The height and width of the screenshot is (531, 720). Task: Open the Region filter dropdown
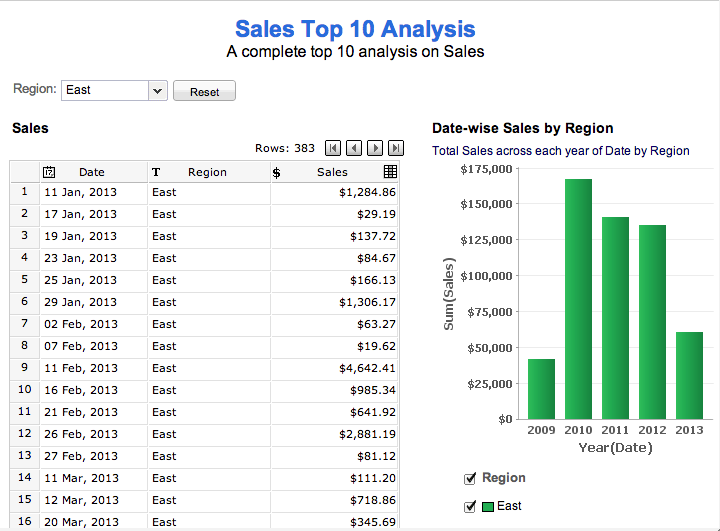(x=156, y=90)
